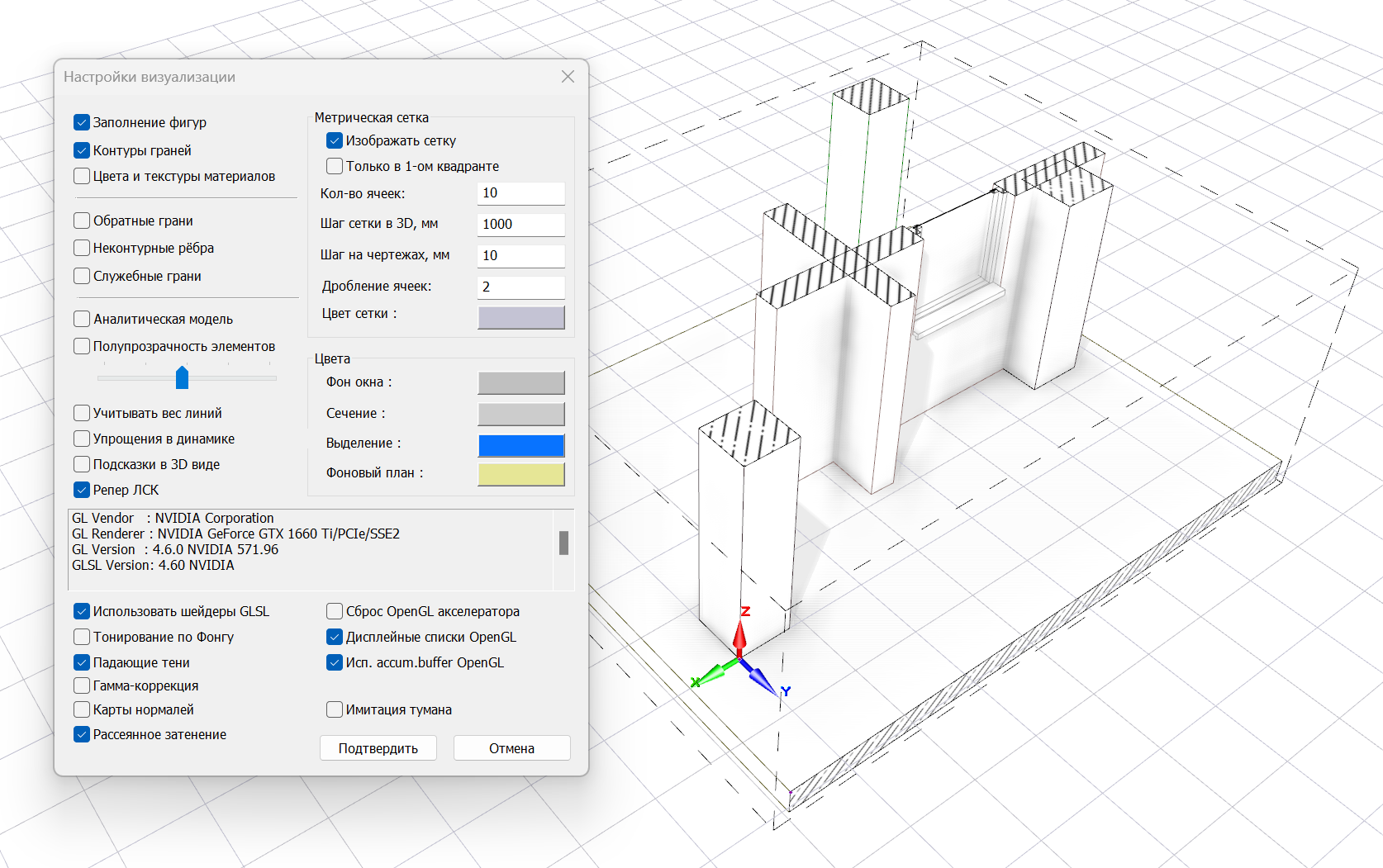Turn off Падающие тени
This screenshot has width=1383, height=868.
click(x=82, y=662)
